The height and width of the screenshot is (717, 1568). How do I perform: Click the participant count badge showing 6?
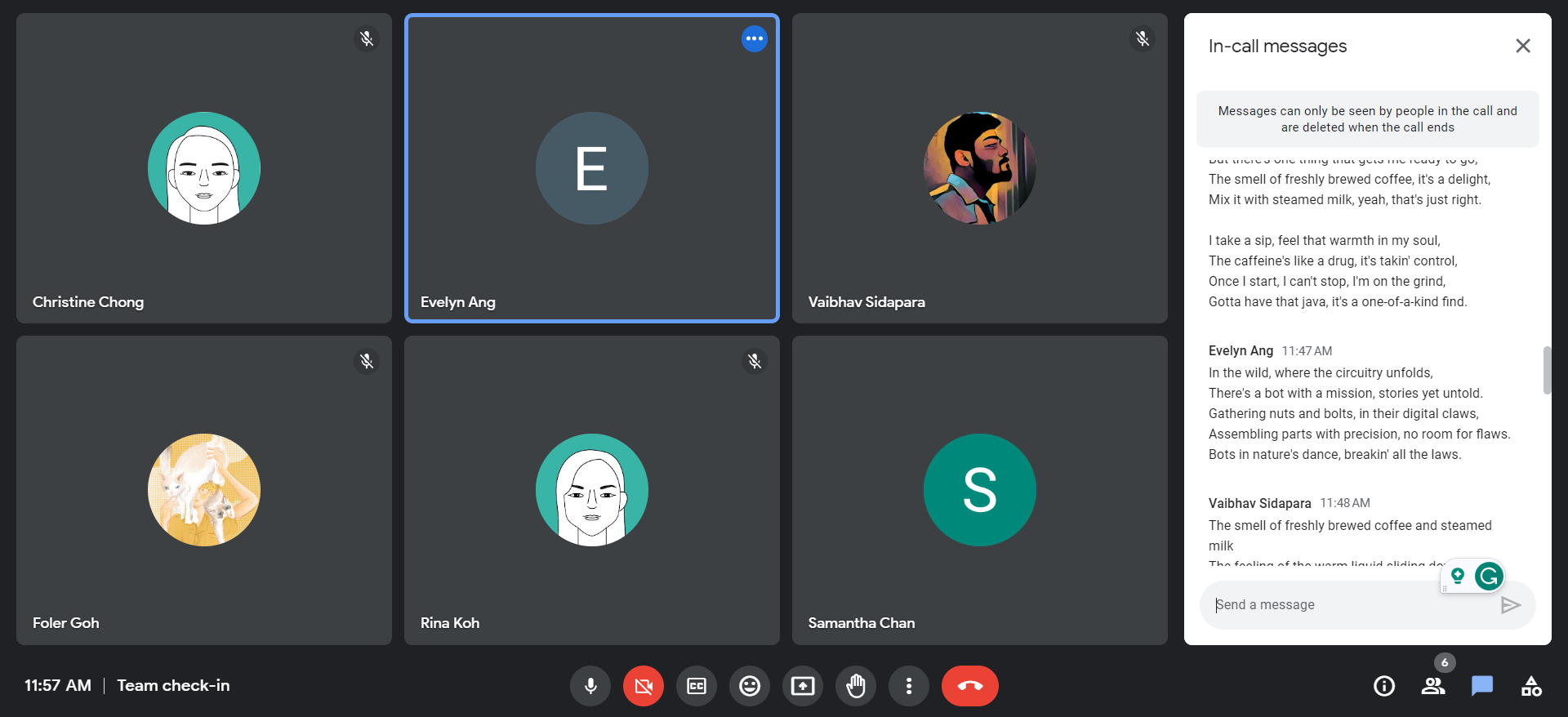coord(1445,662)
